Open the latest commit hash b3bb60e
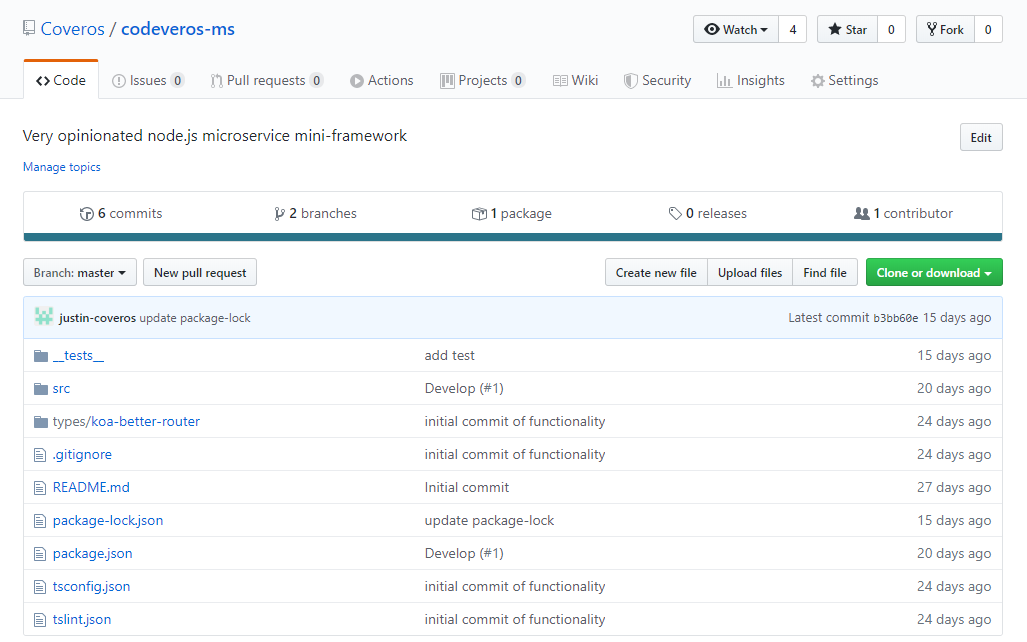 tap(895, 318)
